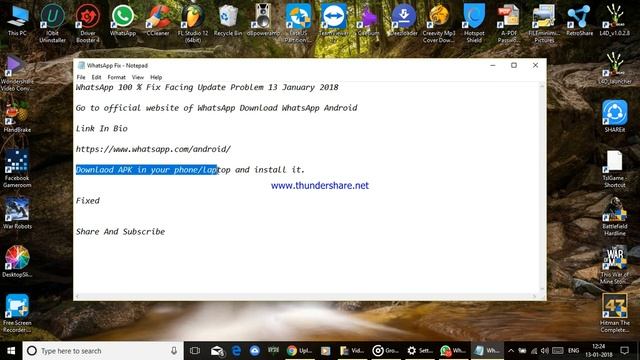Click the 'Link In Bio' line
Viewport: 640px width, 360px height.
(x=102, y=129)
